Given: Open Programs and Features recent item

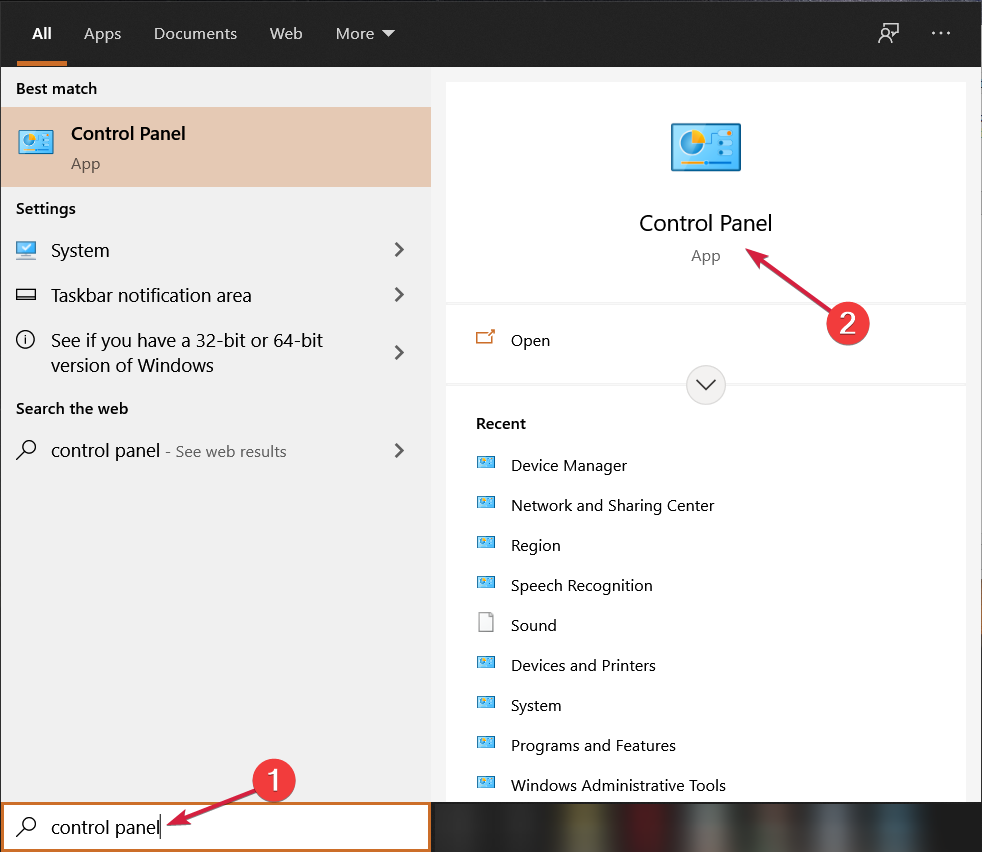Looking at the screenshot, I should [593, 745].
